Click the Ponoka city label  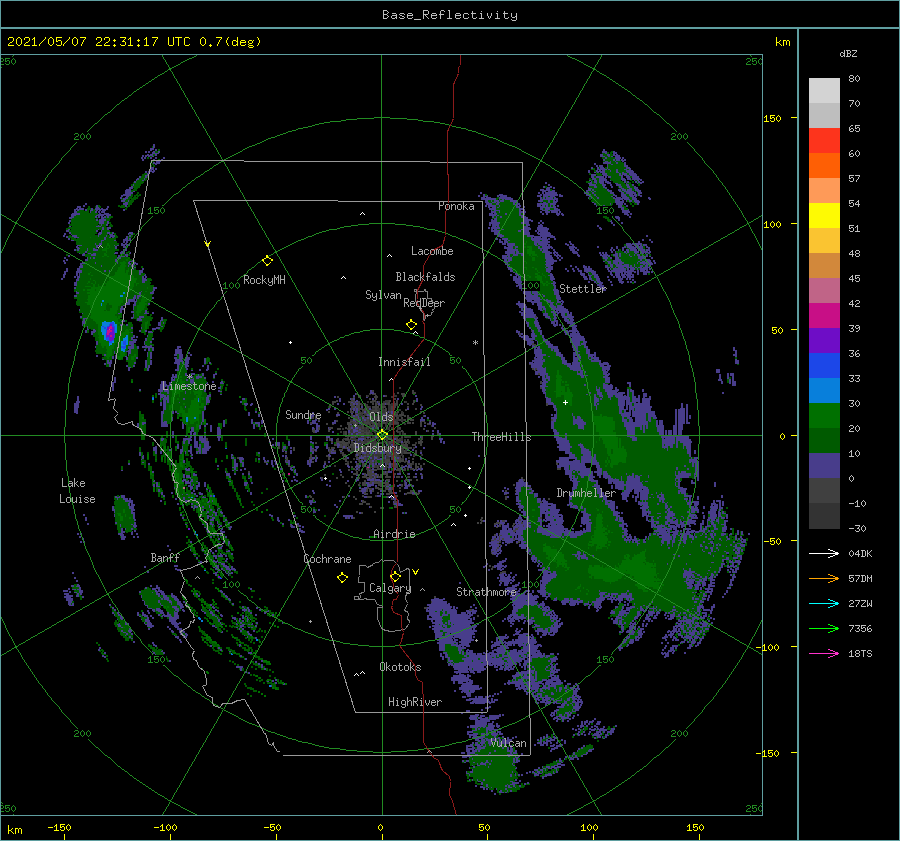coord(456,206)
